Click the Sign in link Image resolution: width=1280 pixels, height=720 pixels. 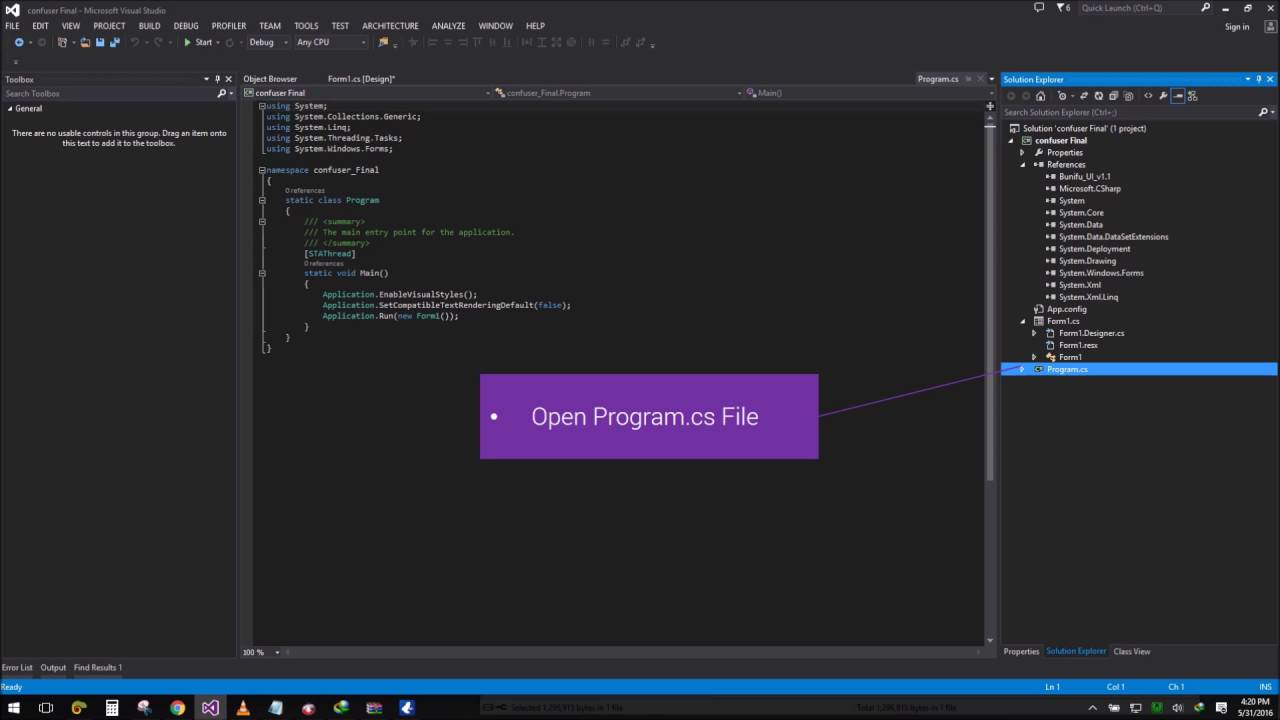(x=1237, y=27)
